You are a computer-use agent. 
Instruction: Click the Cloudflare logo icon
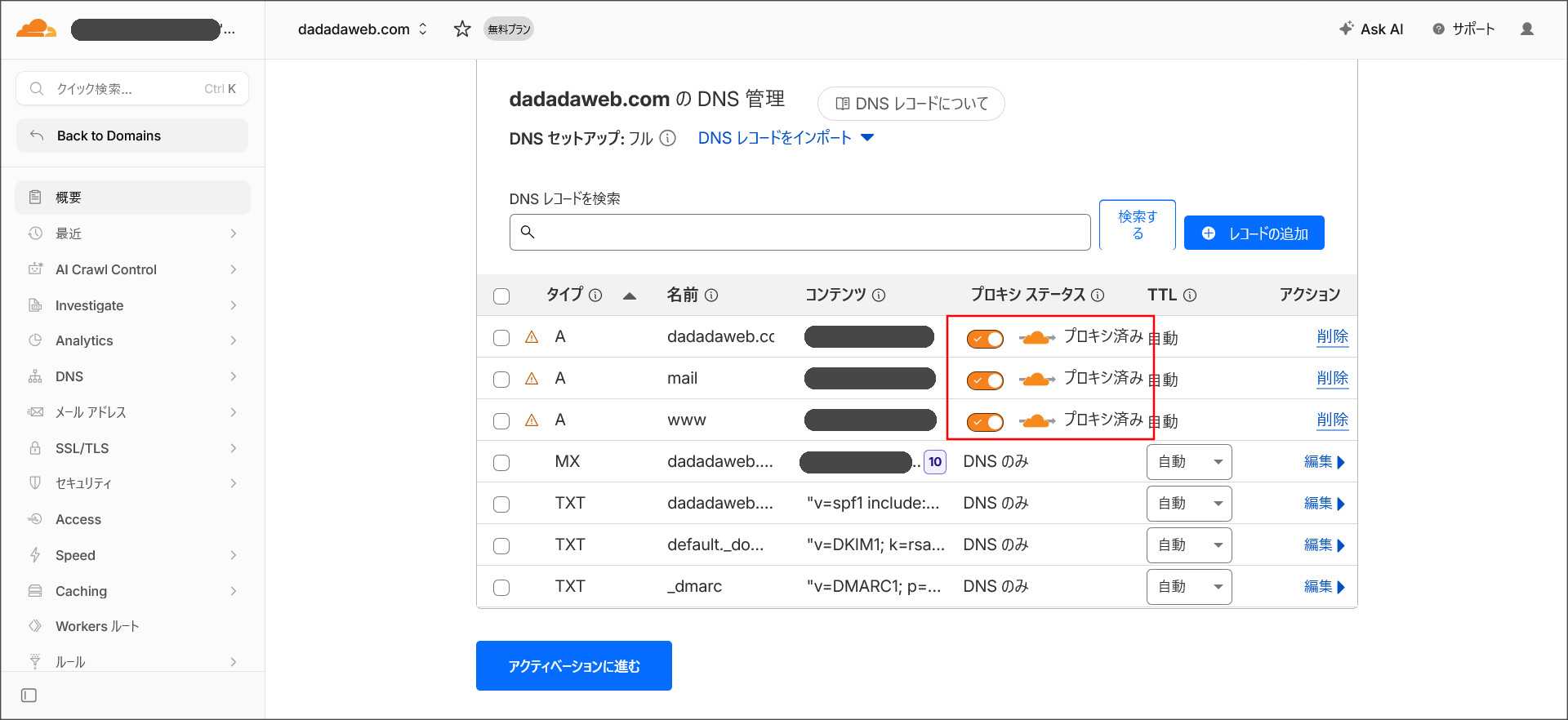[x=36, y=29]
